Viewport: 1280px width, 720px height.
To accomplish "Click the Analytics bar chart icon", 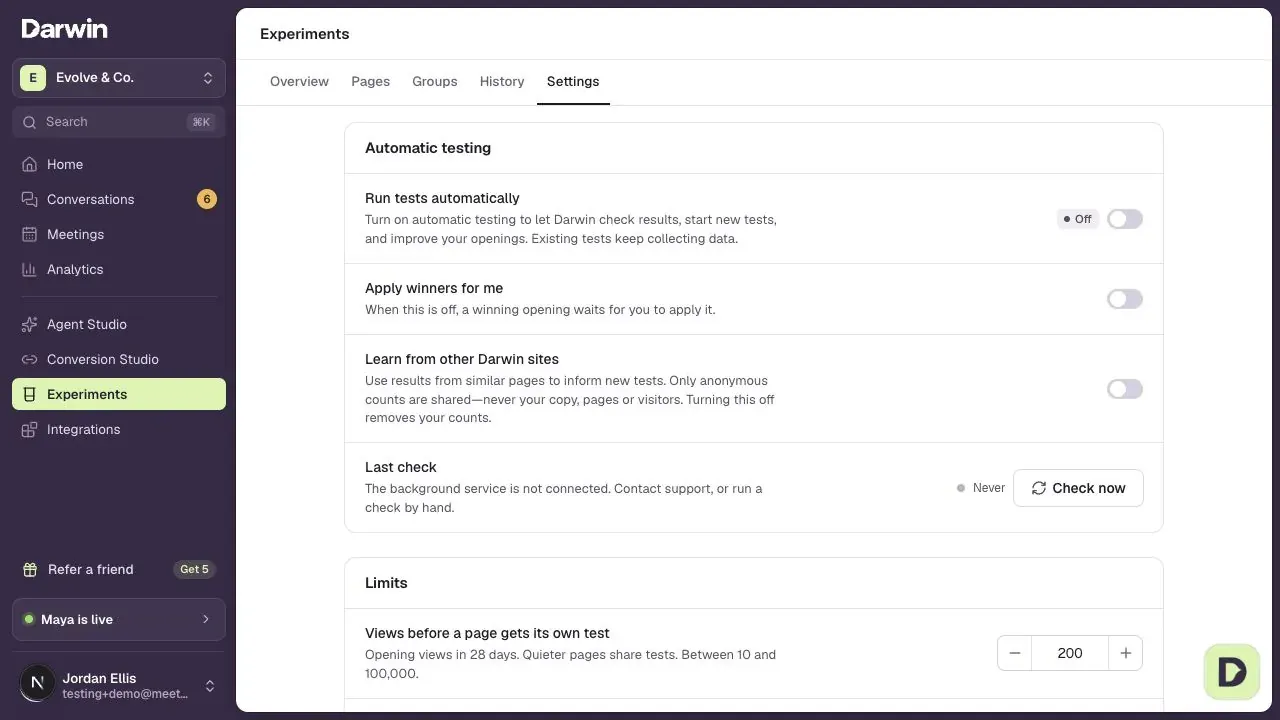I will [x=30, y=269].
